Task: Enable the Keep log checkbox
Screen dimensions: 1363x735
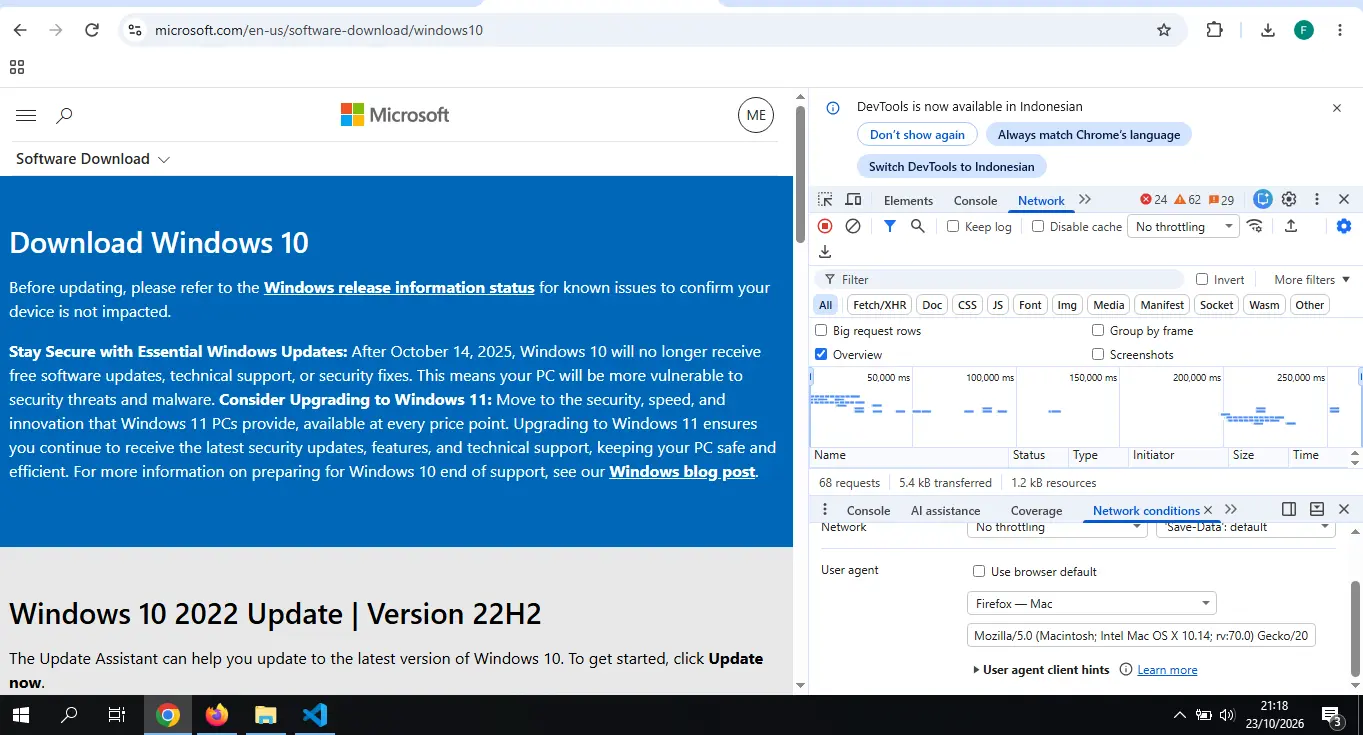Action: coord(953,227)
